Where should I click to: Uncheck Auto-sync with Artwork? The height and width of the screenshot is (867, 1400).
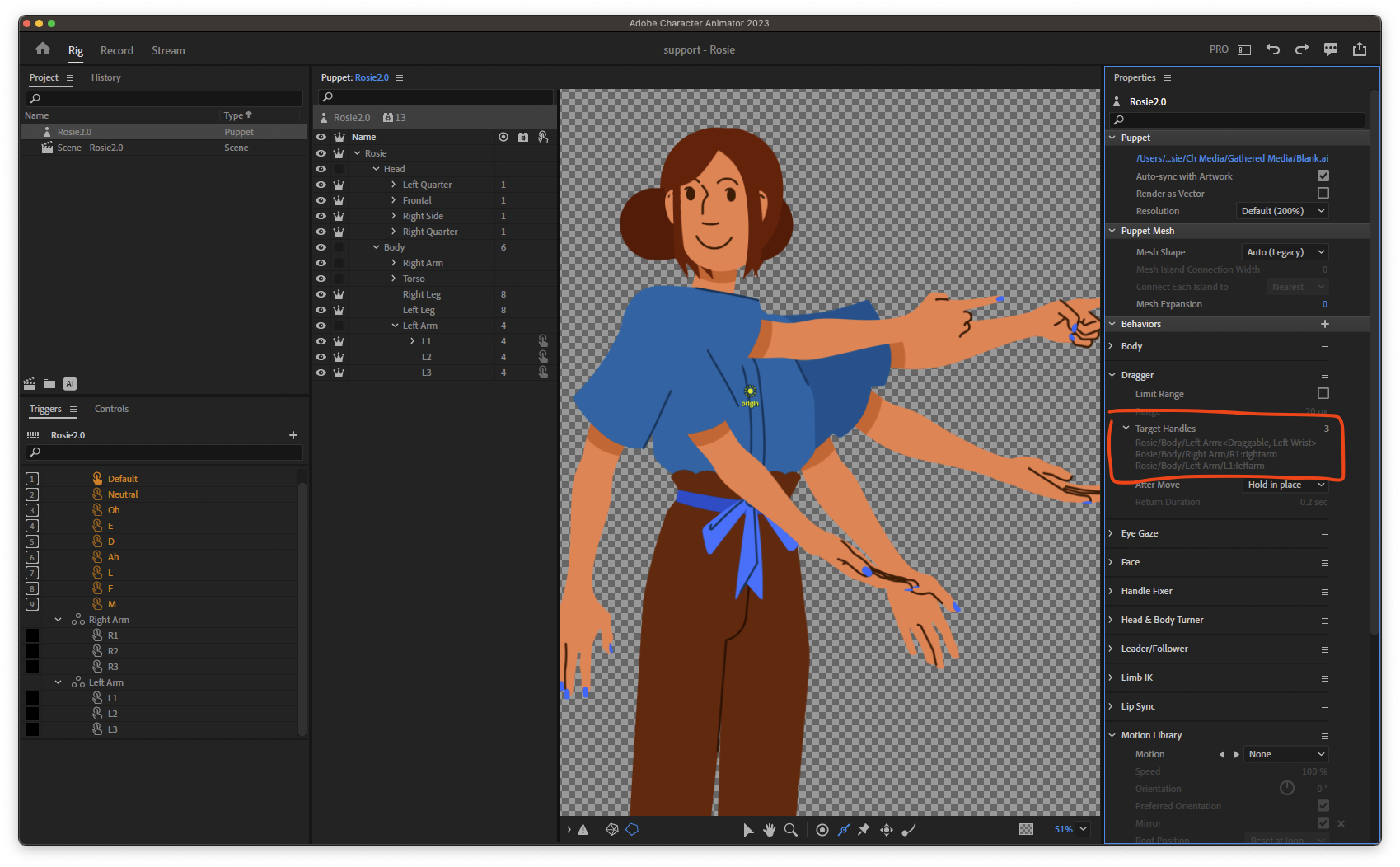coord(1323,176)
